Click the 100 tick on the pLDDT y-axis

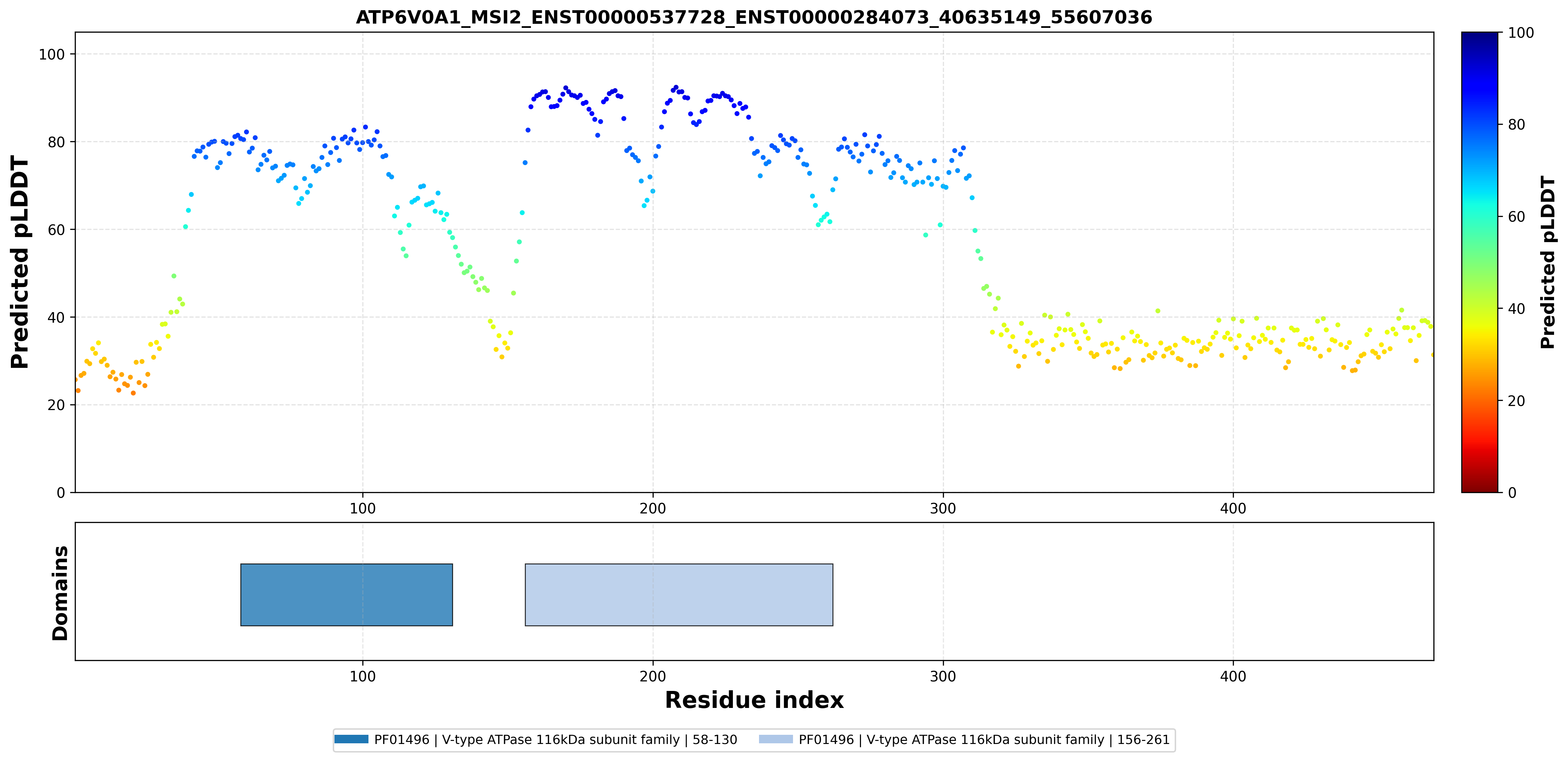[51, 54]
